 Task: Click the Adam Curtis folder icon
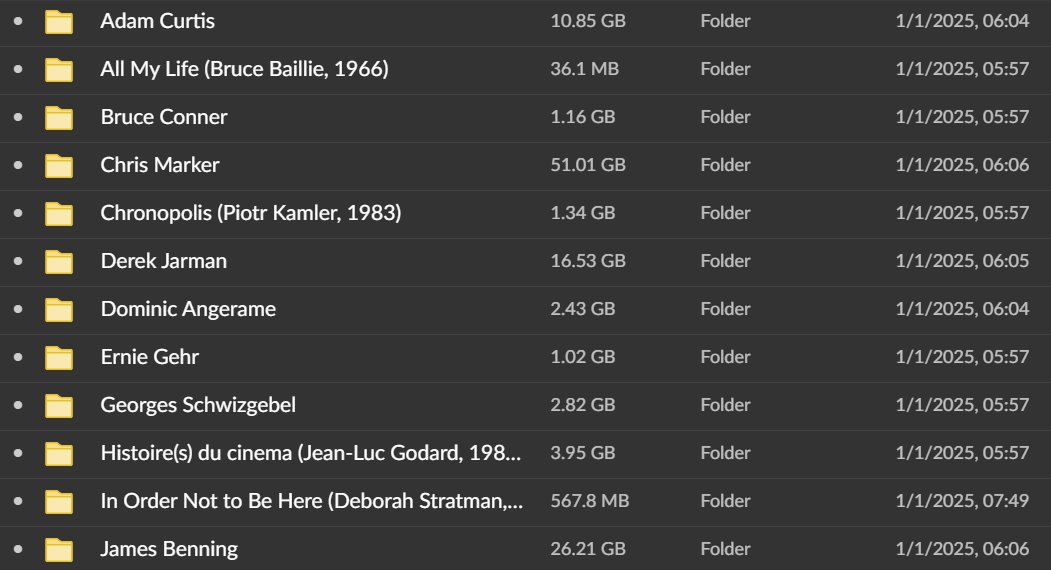pos(60,21)
